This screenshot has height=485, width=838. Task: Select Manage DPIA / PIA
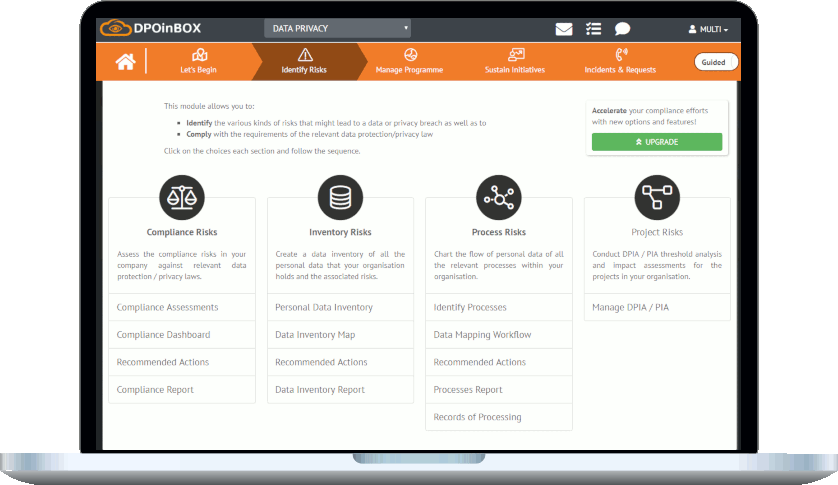coord(630,307)
